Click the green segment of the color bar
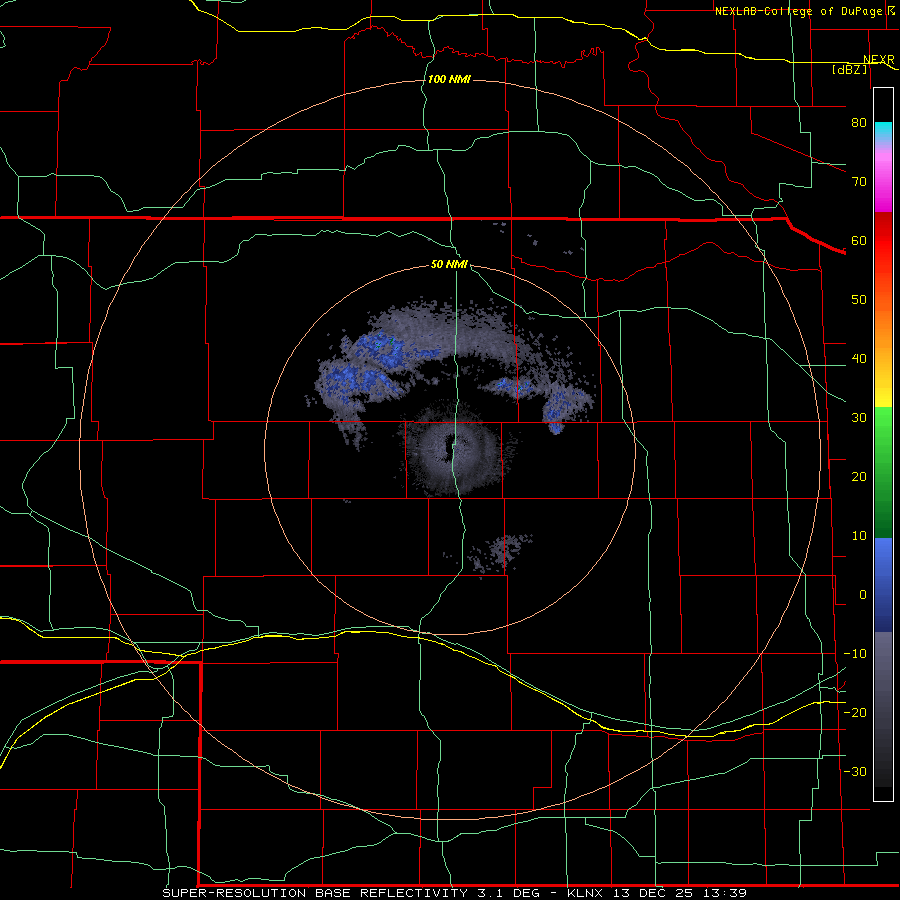Screen dimensions: 900x900 point(883,471)
